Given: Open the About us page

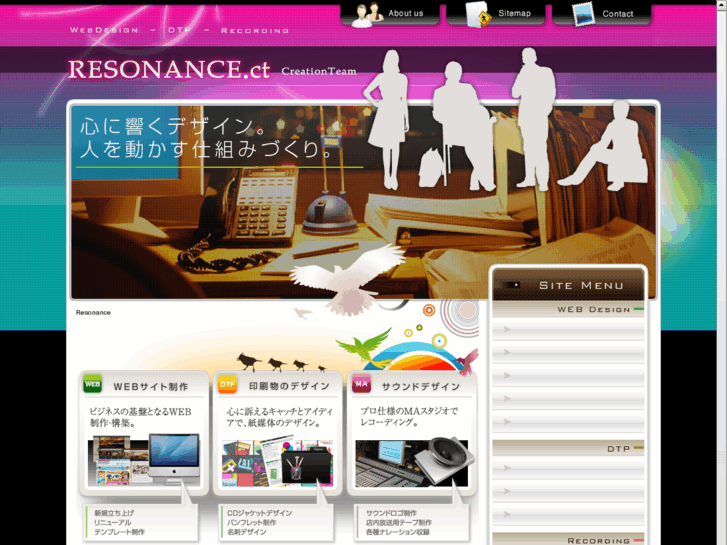Looking at the screenshot, I should point(405,14).
